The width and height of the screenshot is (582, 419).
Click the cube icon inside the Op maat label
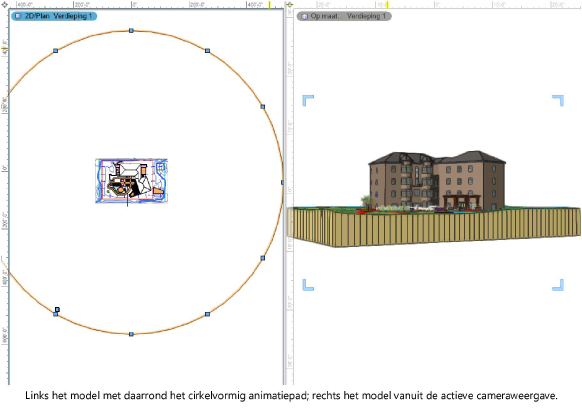pyautogui.click(x=304, y=16)
